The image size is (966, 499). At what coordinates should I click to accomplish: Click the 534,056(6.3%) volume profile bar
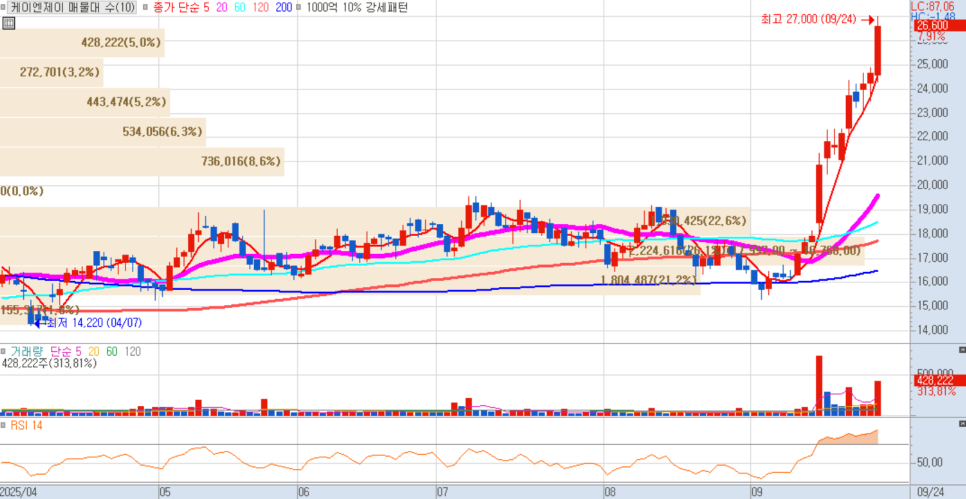click(103, 131)
